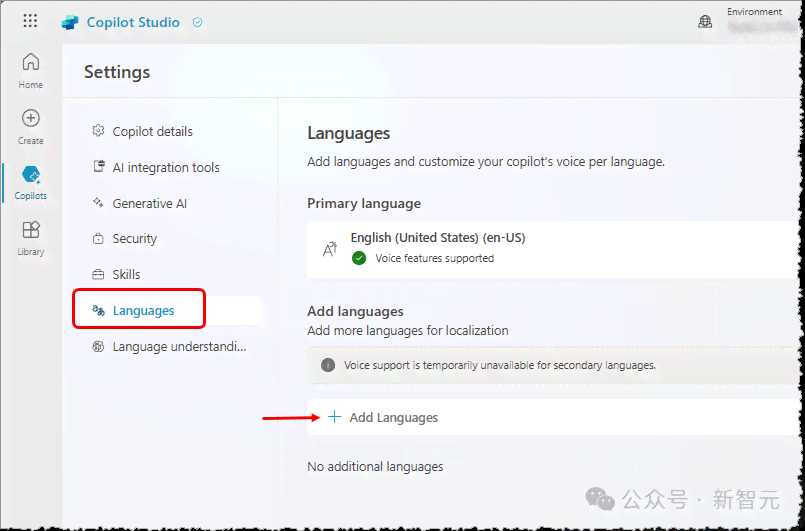Screen dimensions: 805x531
Task: Click the Settings page heading
Action: (x=117, y=72)
